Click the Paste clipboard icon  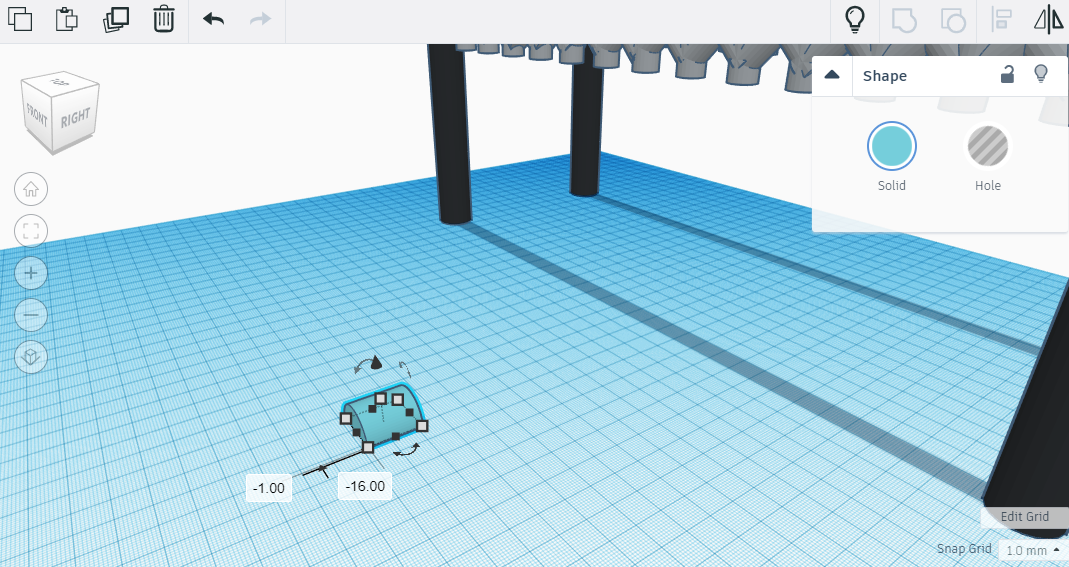(67, 18)
